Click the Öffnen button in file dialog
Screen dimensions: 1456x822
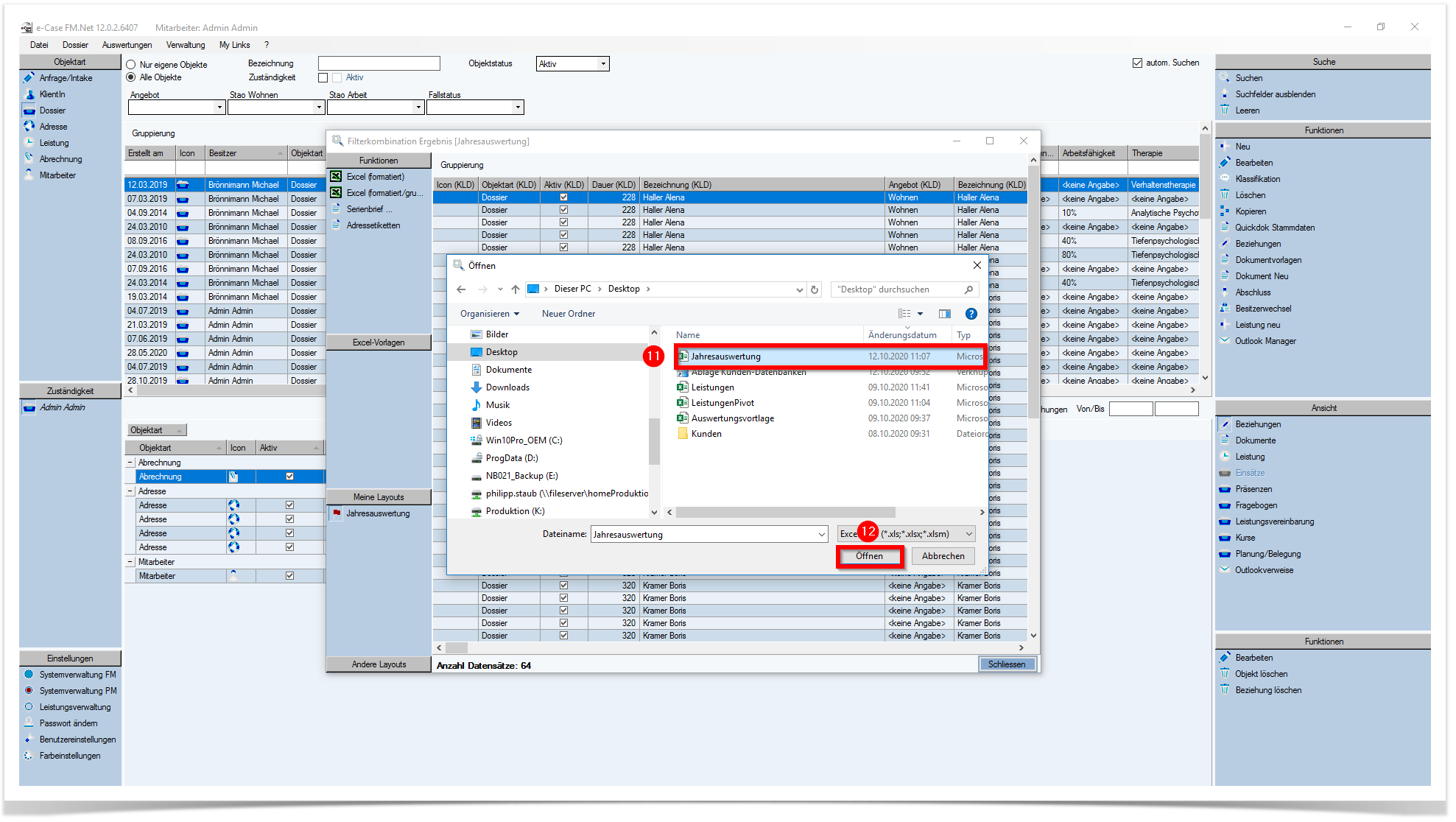(x=869, y=556)
